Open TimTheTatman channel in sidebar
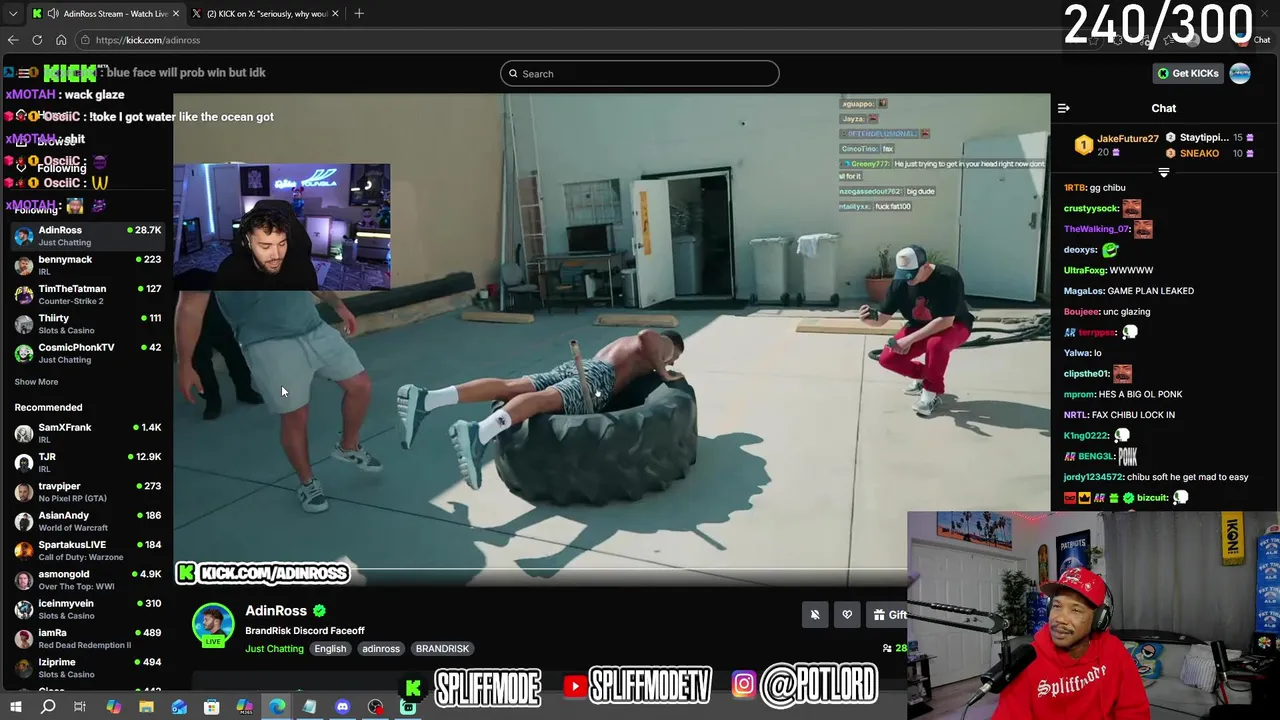Image resolution: width=1280 pixels, height=720 pixels. coord(87,294)
